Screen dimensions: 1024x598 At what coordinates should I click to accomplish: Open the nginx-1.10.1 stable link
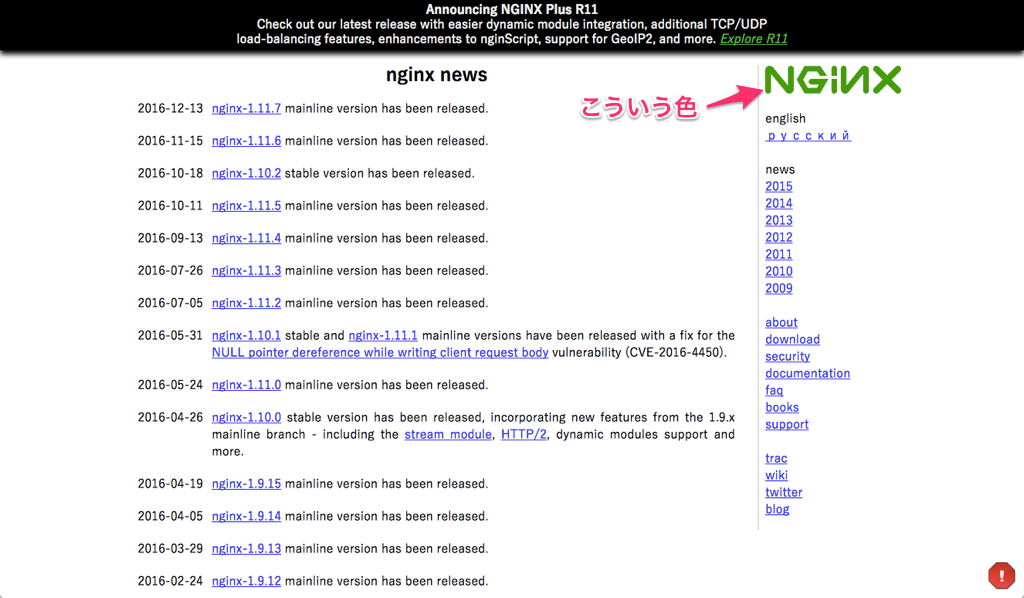[246, 336]
